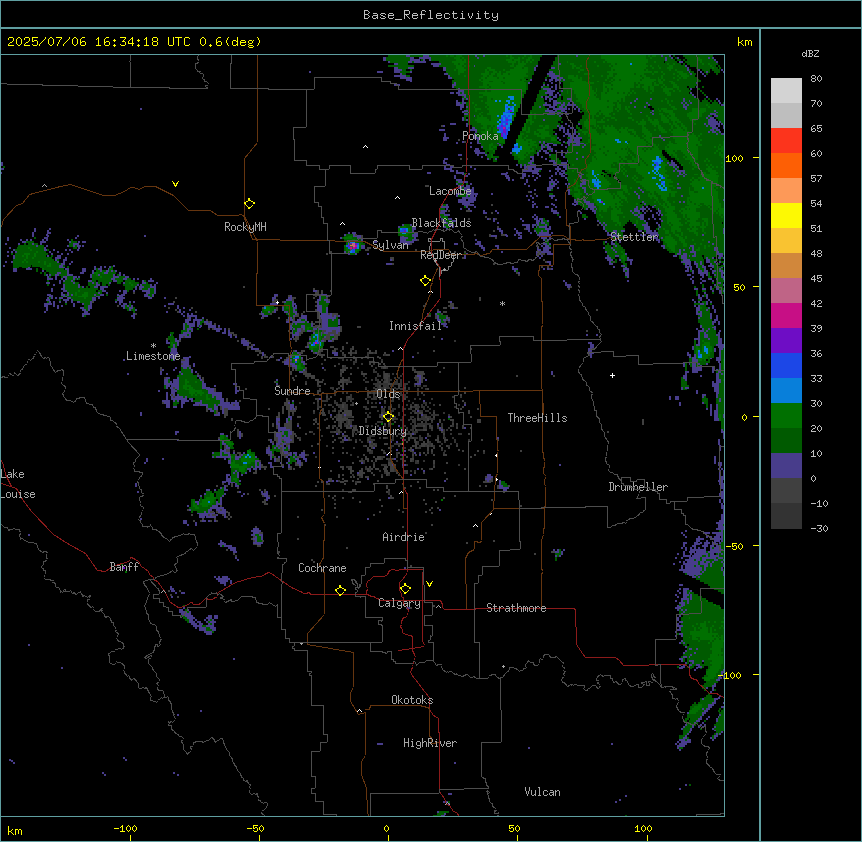This screenshot has height=842, width=862.
Task: Click the RockyMH label
Action: point(245,227)
